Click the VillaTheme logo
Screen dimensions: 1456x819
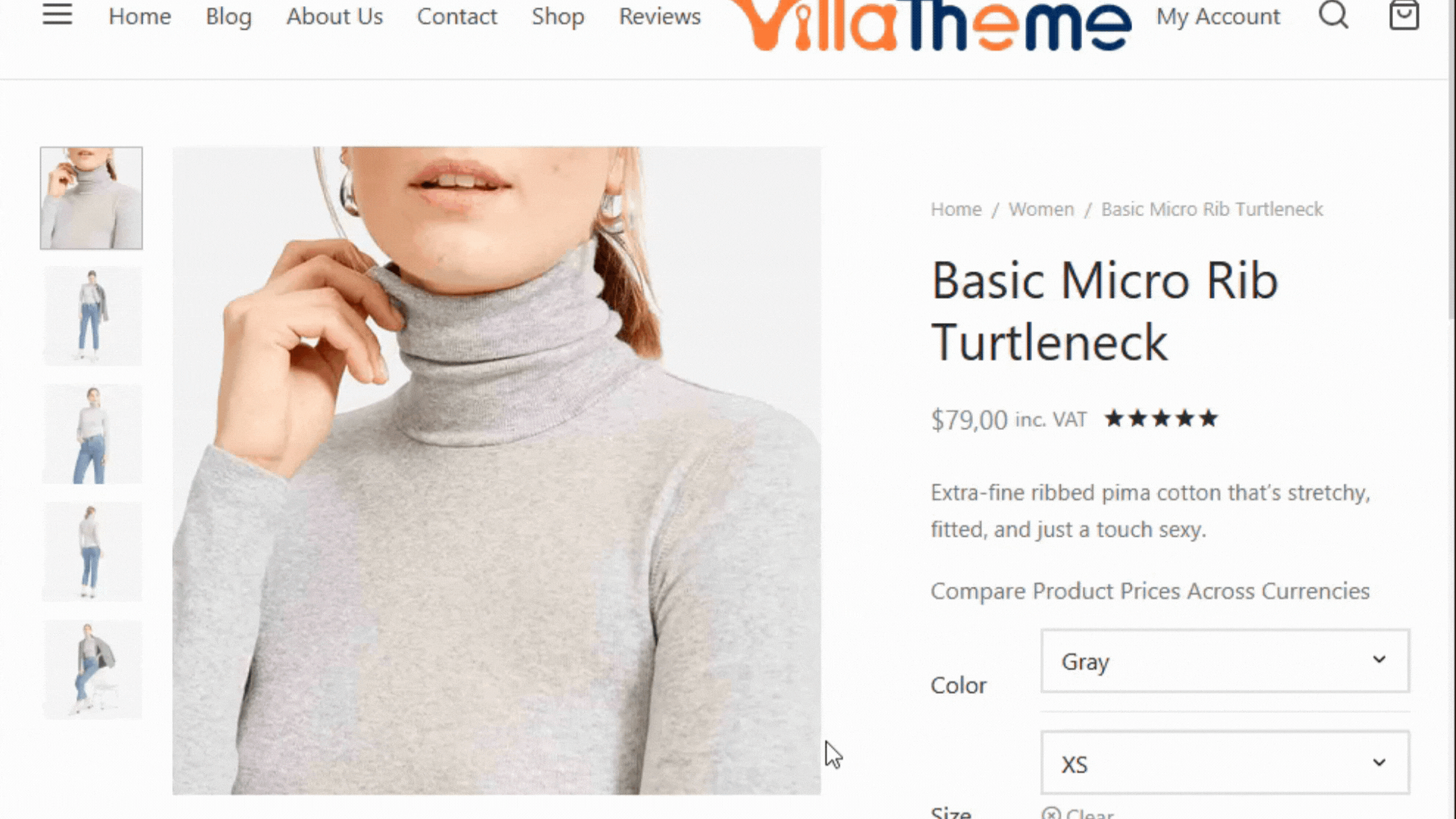[x=929, y=25]
